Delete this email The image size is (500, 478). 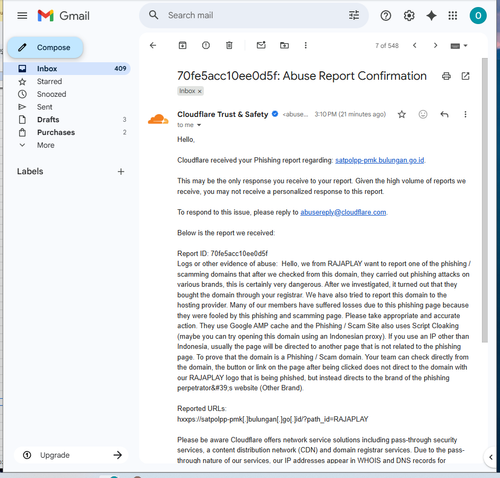229,45
